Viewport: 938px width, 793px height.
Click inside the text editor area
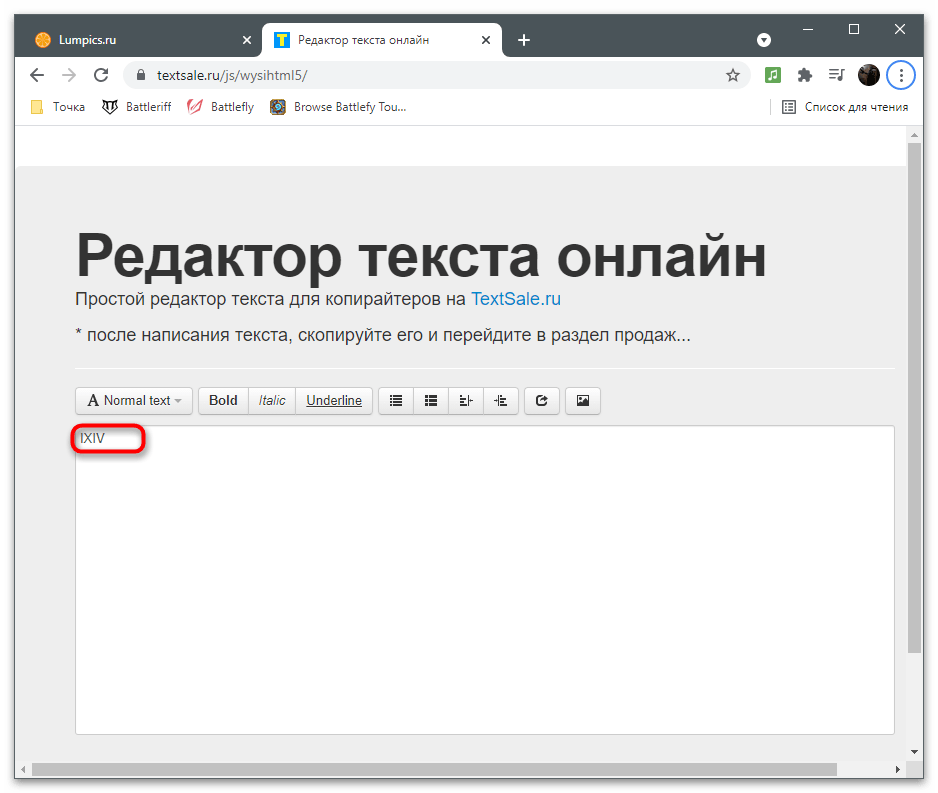[x=484, y=580]
